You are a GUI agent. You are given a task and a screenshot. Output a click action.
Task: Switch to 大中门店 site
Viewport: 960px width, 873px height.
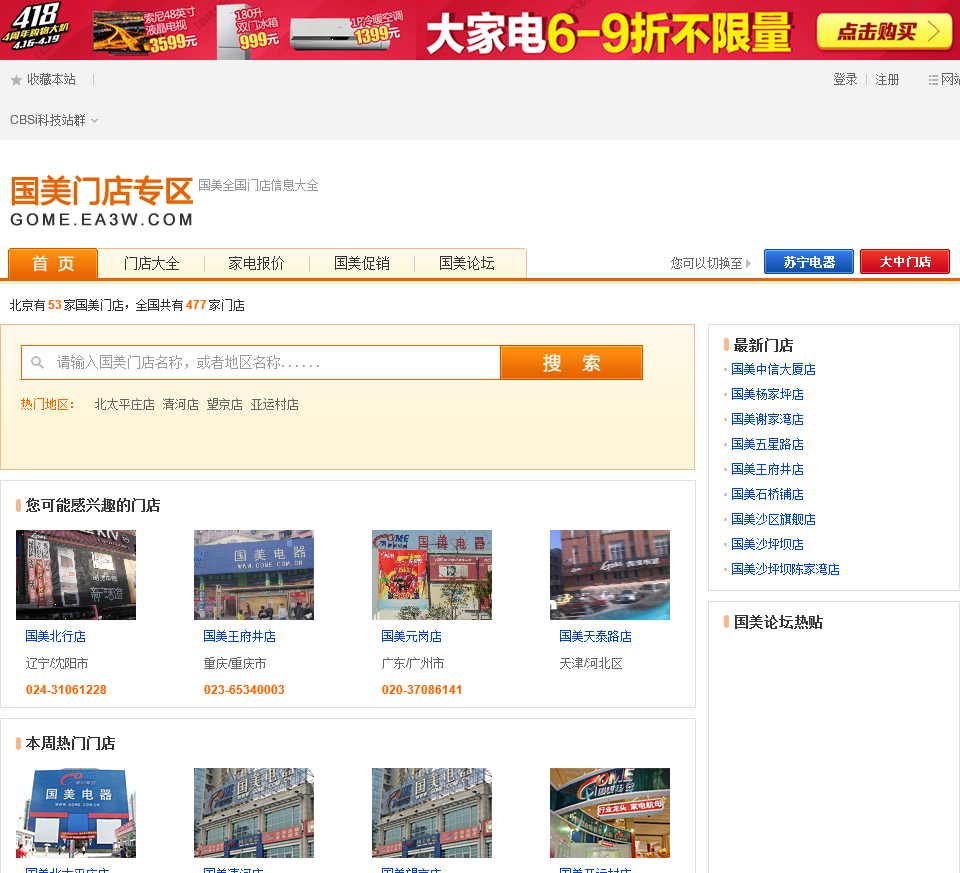pos(905,262)
